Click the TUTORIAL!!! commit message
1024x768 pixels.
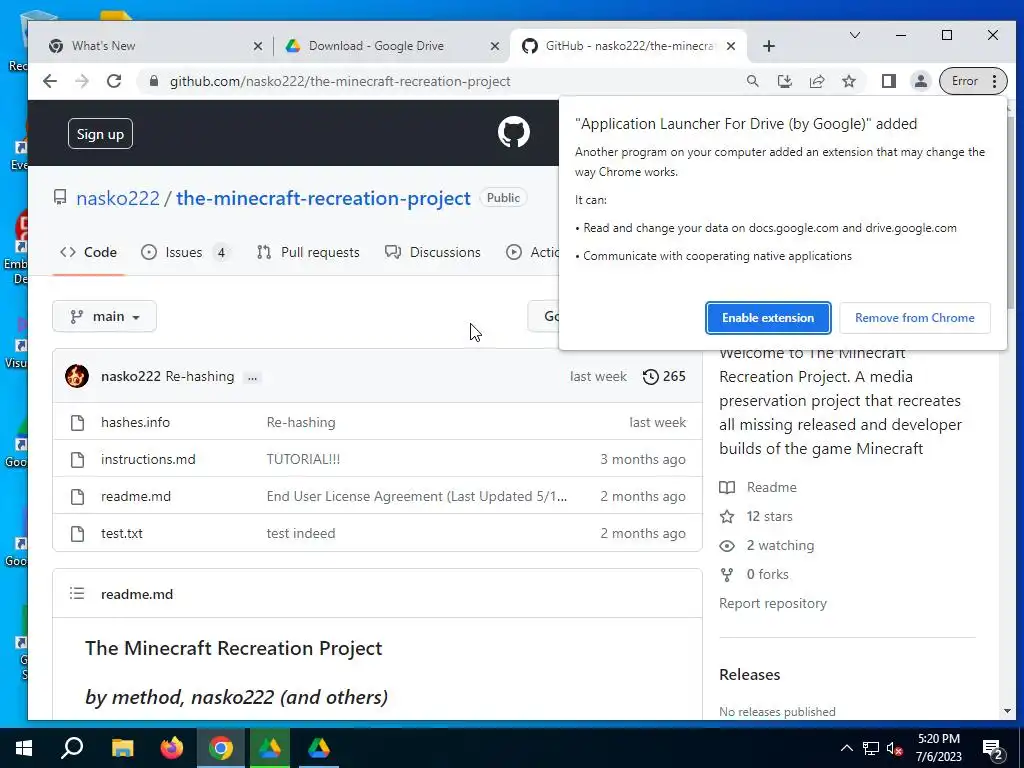tap(303, 459)
